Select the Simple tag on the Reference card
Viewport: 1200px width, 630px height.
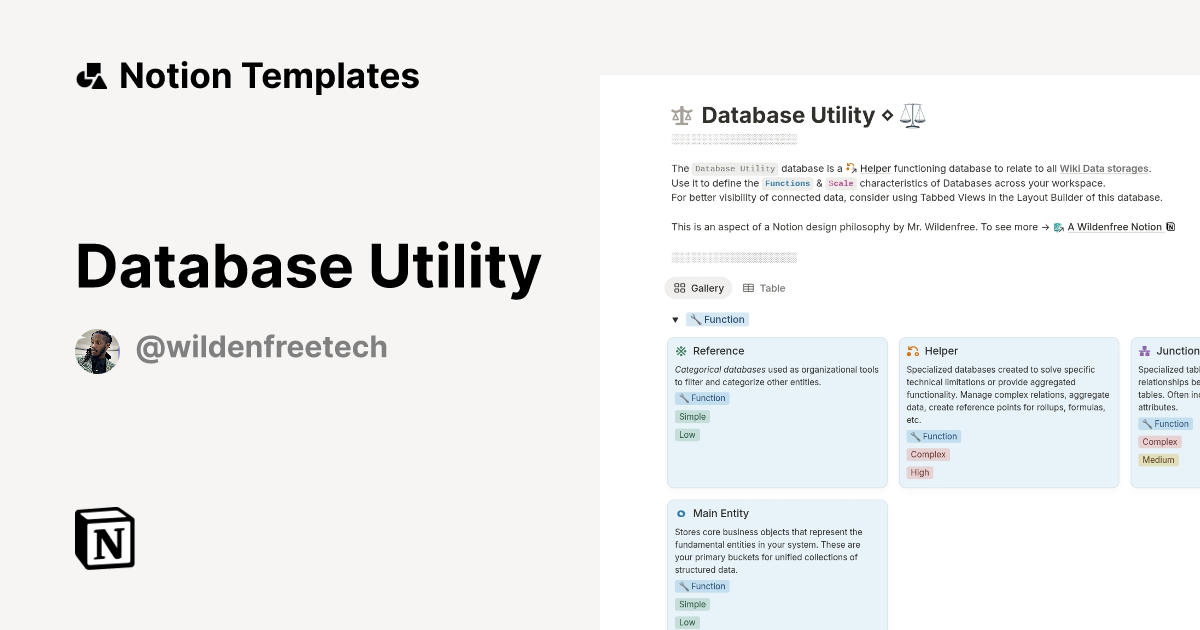[692, 416]
